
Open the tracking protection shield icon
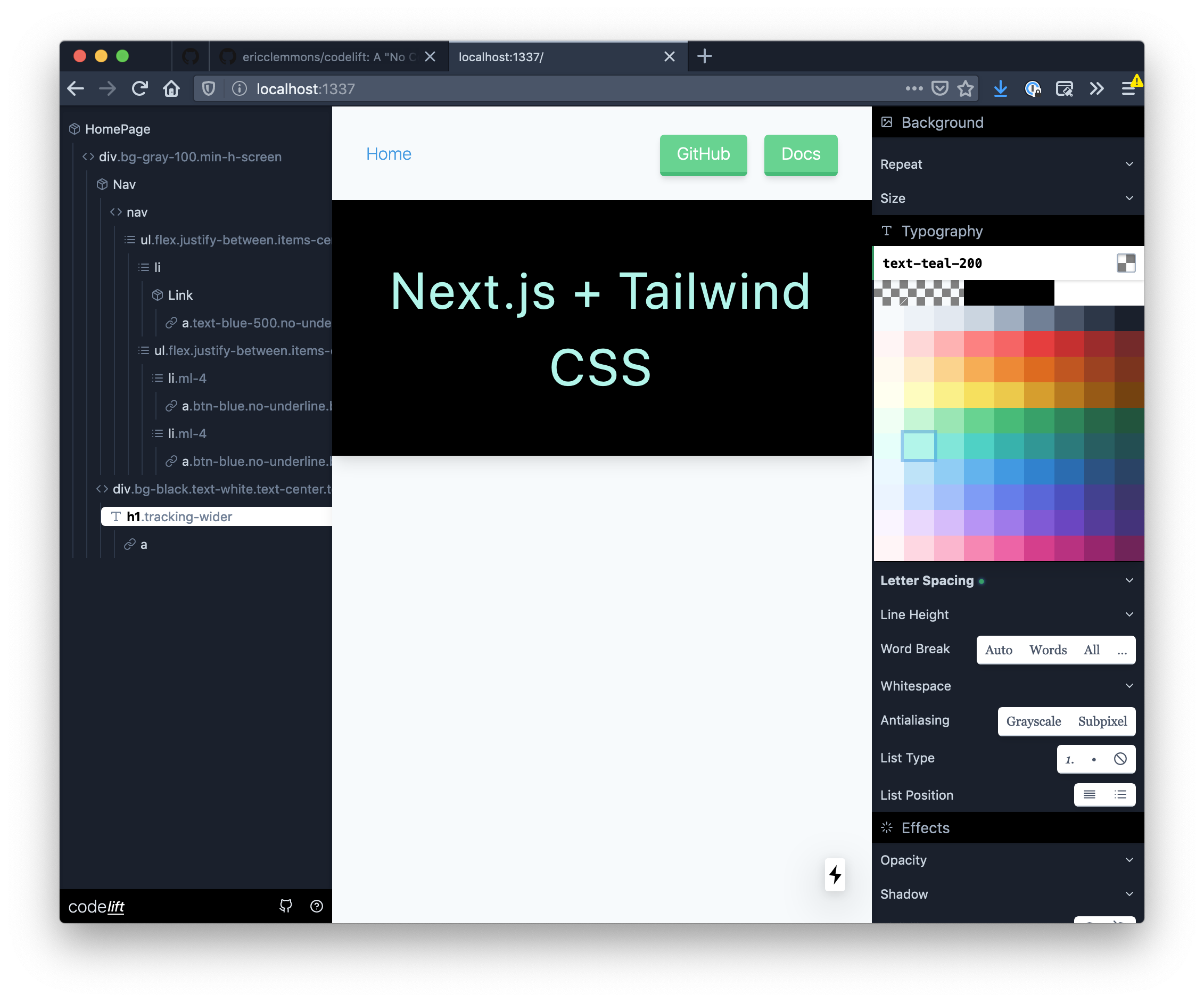(209, 88)
